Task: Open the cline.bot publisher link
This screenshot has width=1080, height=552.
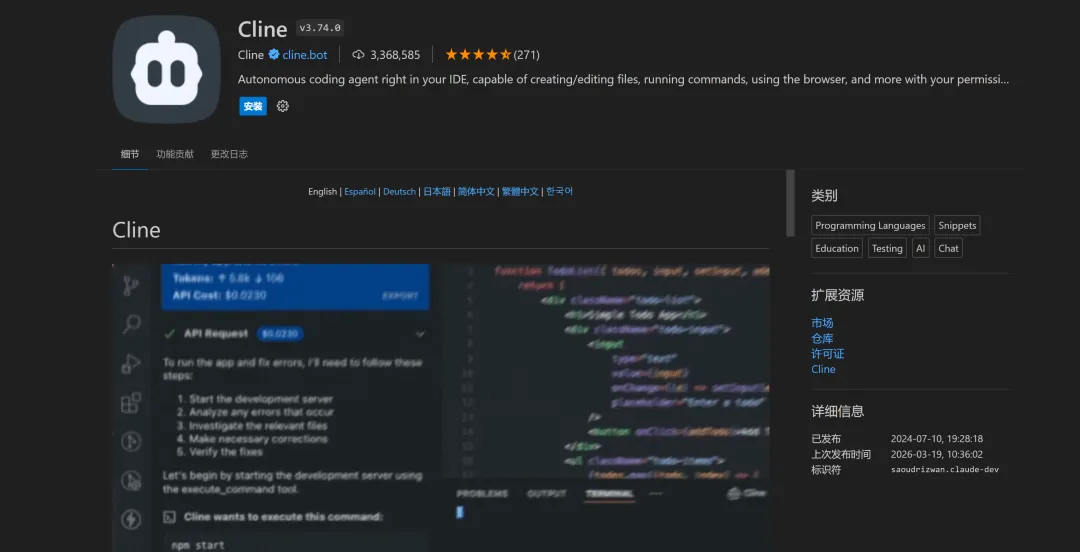Action: tap(304, 54)
